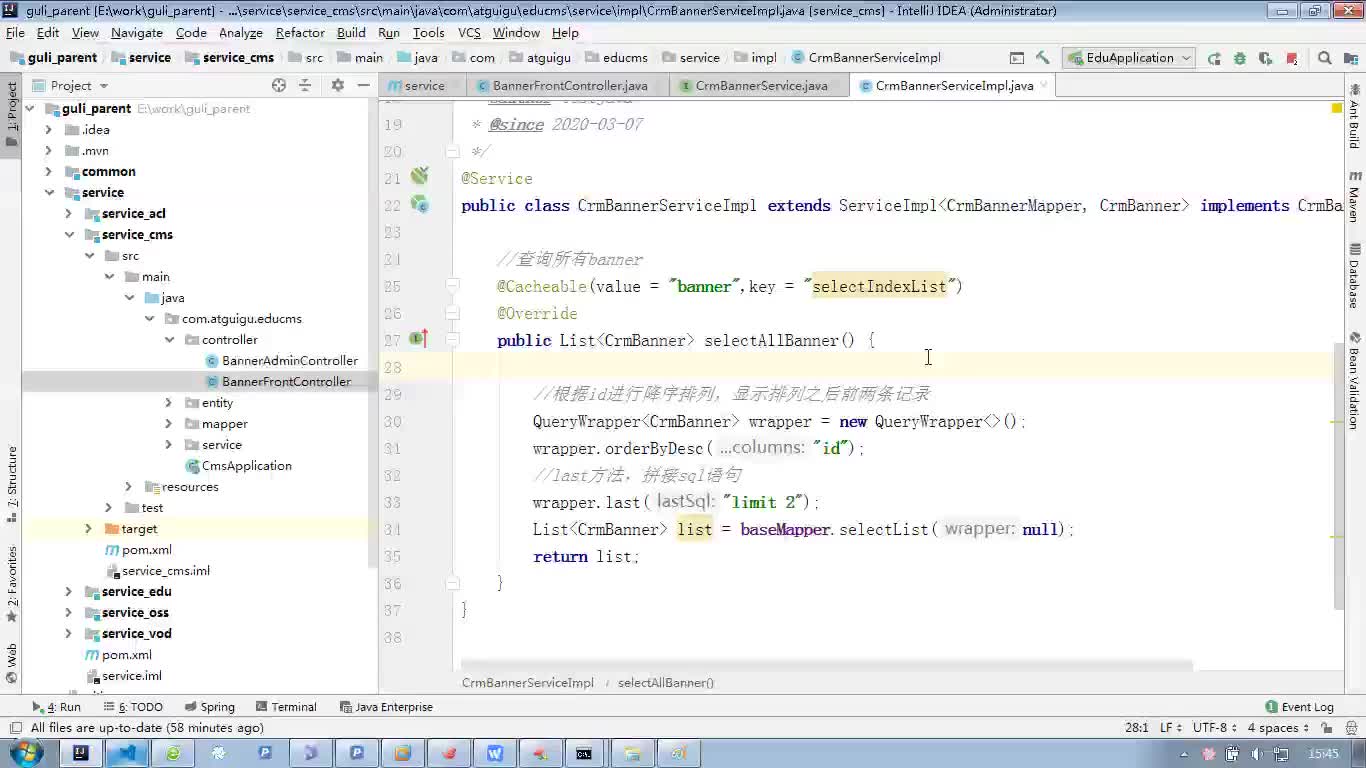1366x768 pixels.
Task: Select BannerAdminController in the project tree
Action: [x=280, y=361]
